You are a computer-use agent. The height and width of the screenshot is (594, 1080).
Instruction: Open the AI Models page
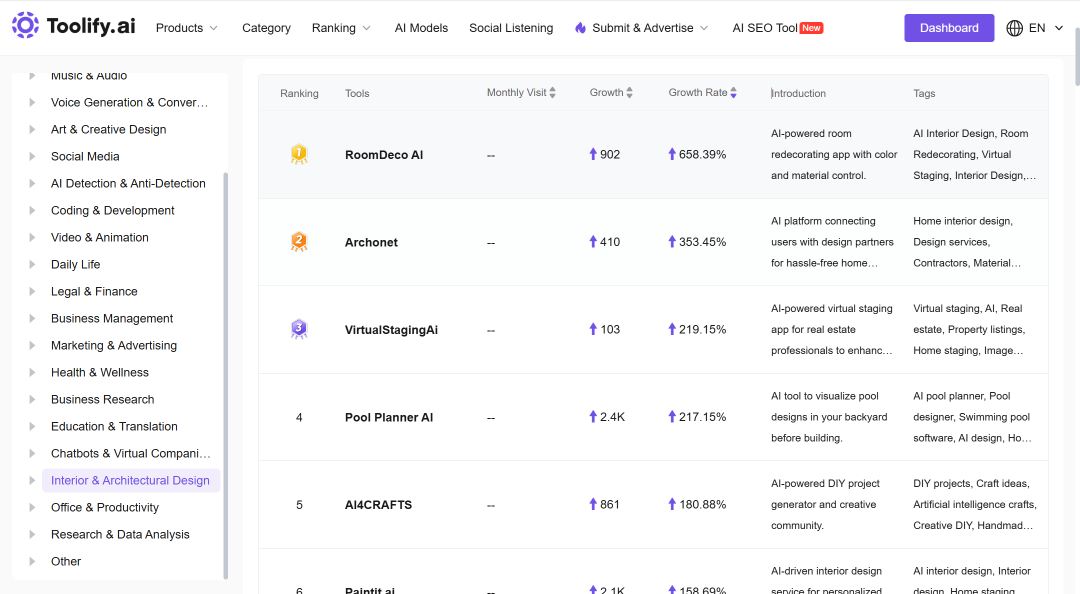422,28
